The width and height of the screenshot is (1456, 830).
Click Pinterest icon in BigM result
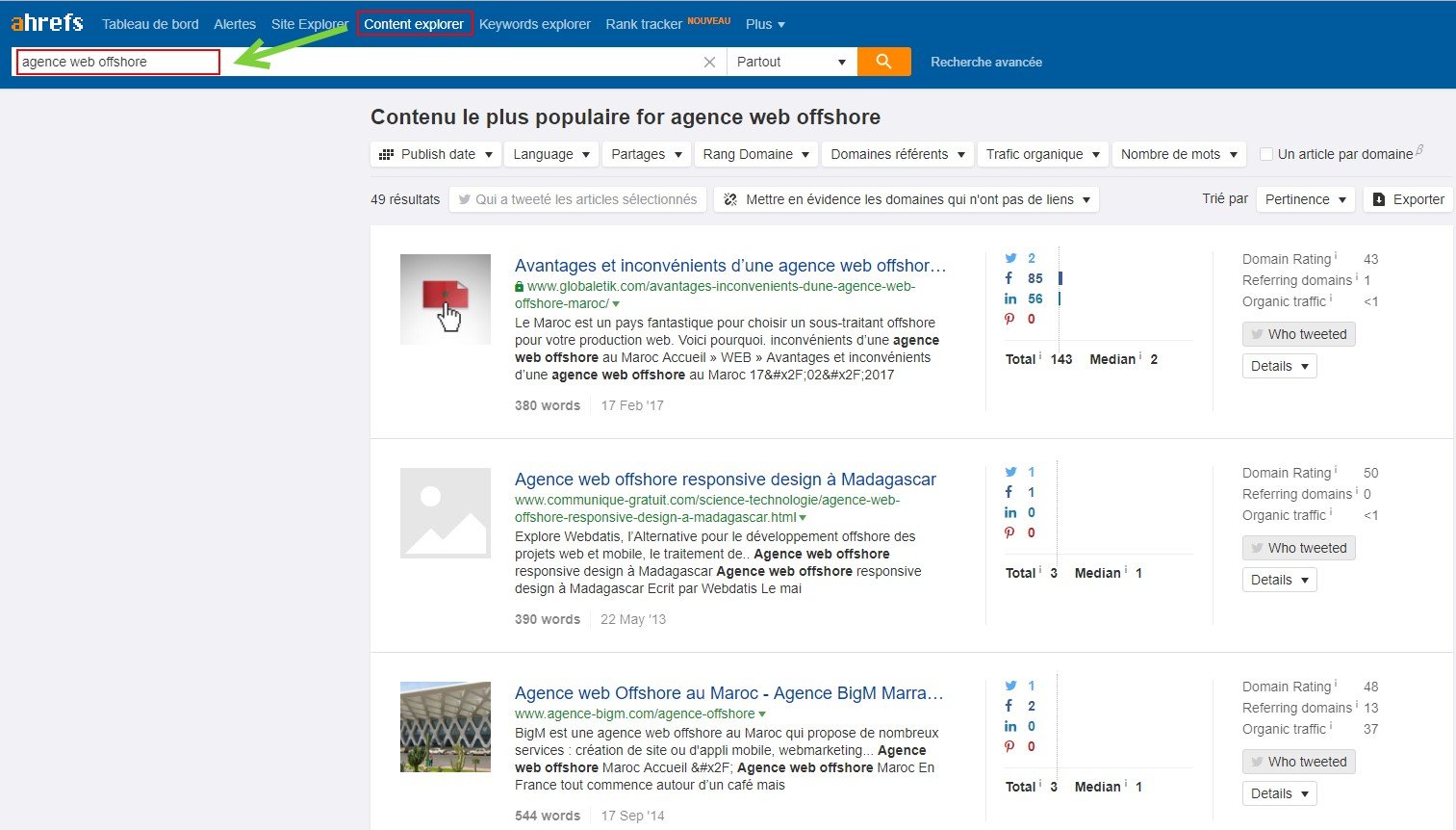coord(1009,746)
